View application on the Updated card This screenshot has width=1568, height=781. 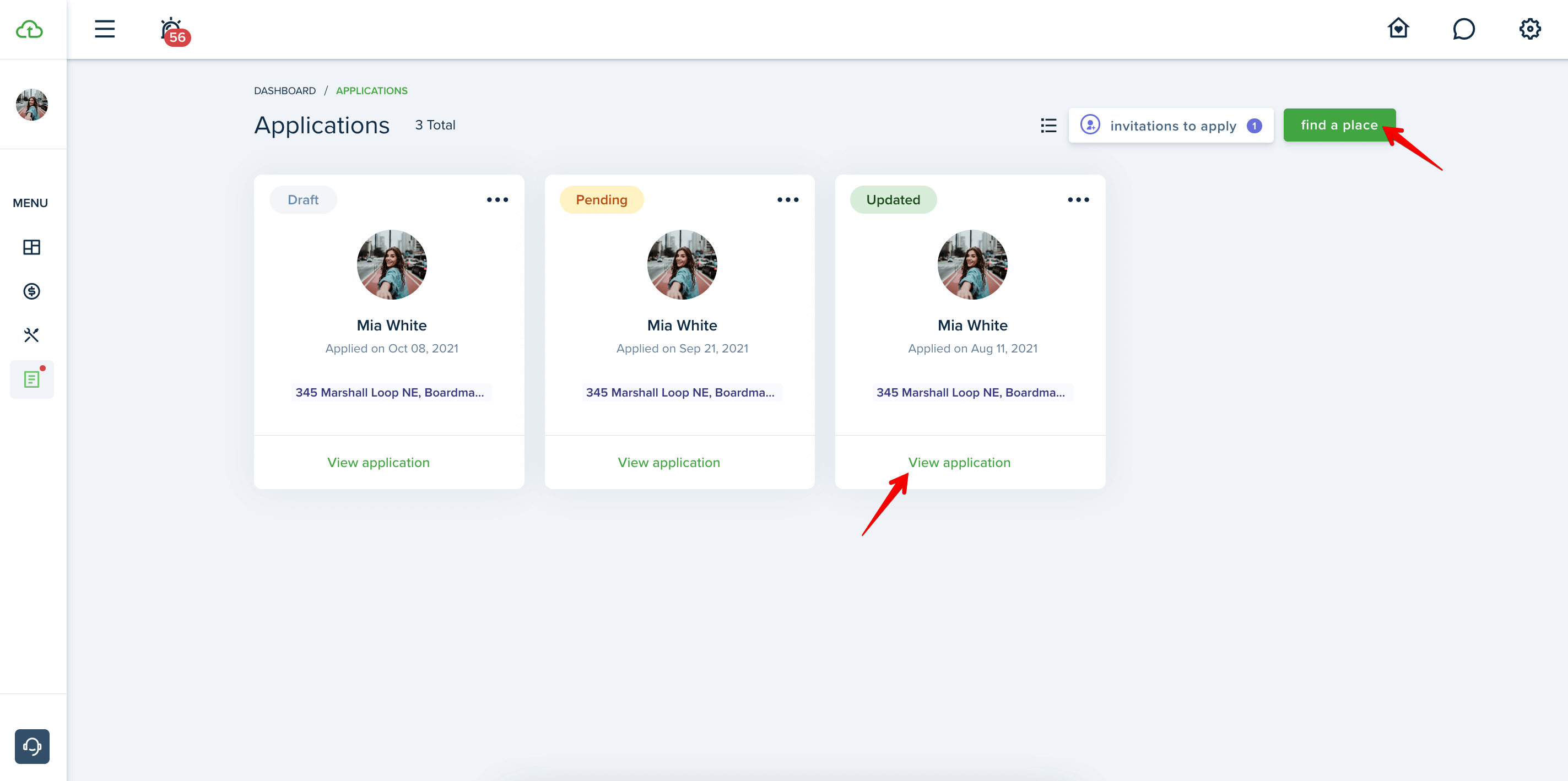[x=959, y=463]
